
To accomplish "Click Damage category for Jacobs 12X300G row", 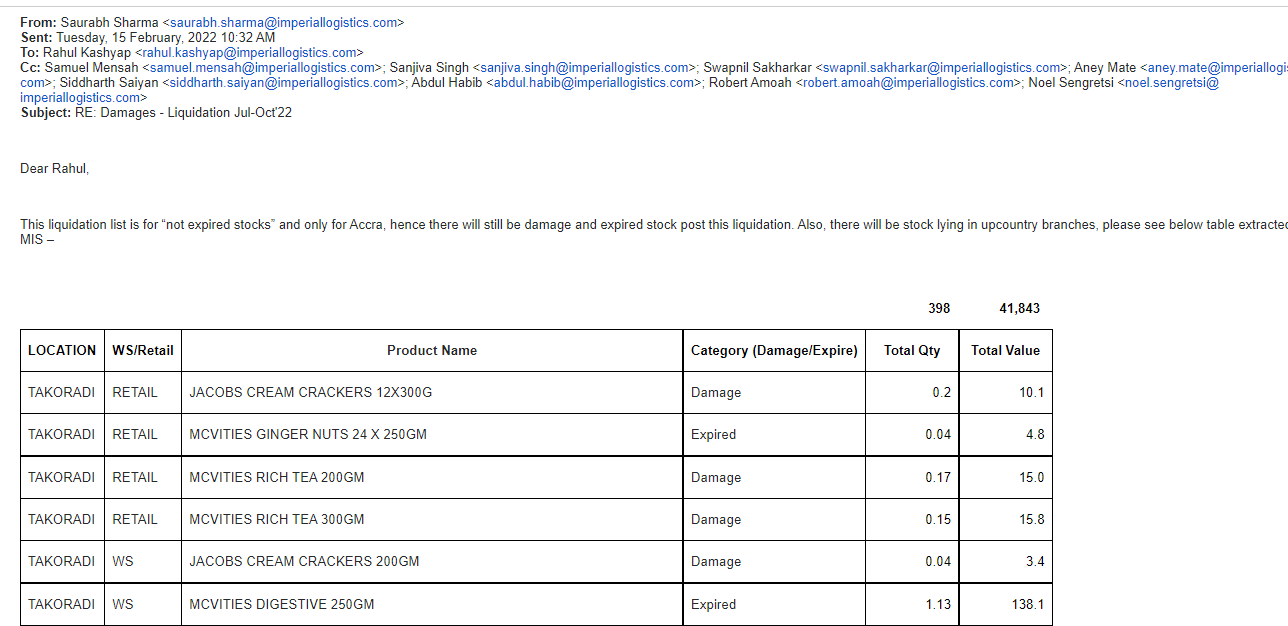I will [774, 393].
